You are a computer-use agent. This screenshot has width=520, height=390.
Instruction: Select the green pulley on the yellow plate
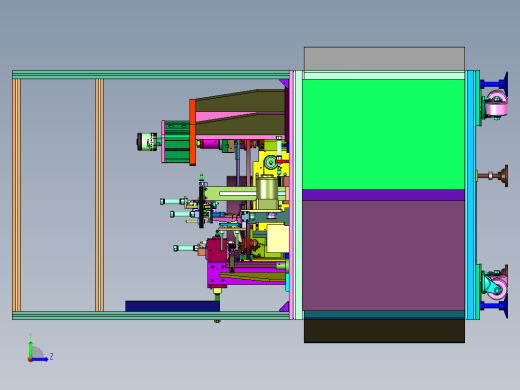pos(270,163)
